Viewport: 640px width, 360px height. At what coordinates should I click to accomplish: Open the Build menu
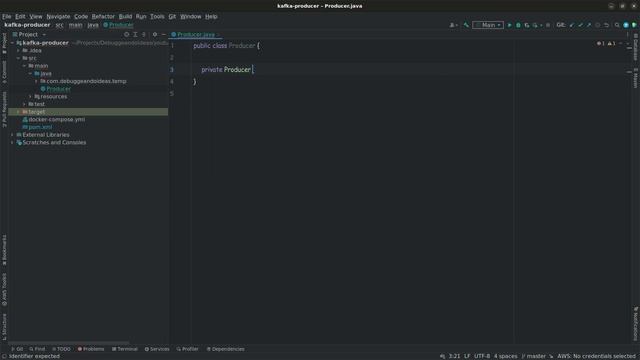tap(125, 16)
